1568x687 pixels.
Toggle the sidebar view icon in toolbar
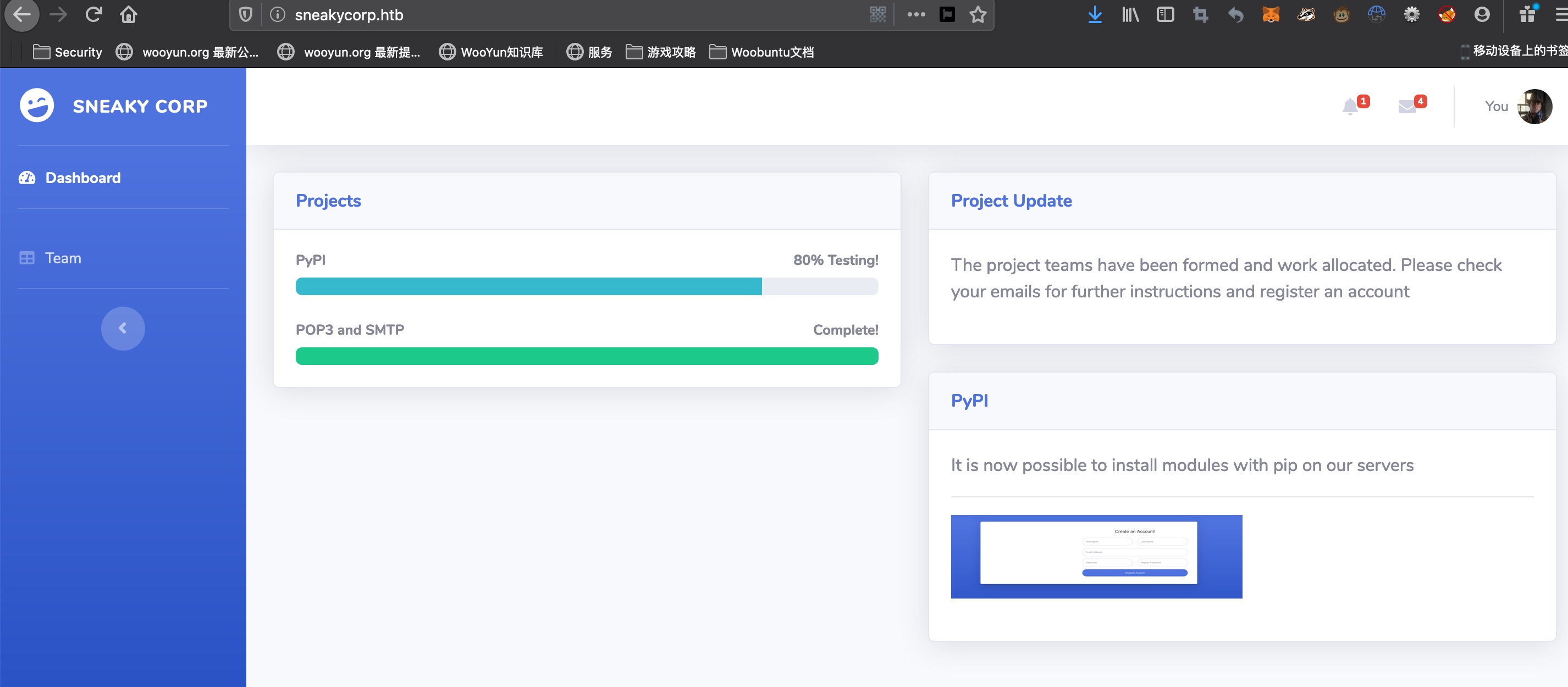click(x=1165, y=15)
